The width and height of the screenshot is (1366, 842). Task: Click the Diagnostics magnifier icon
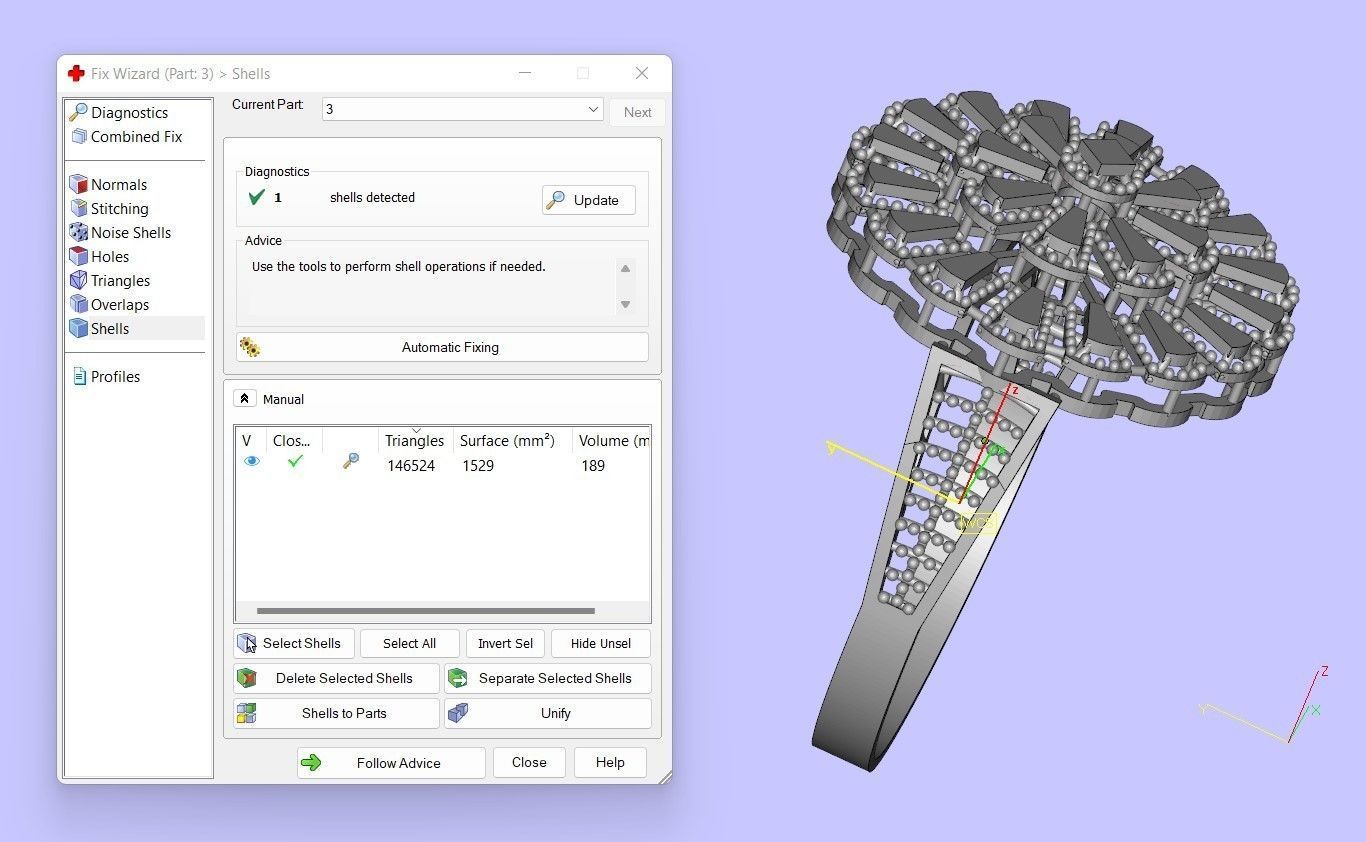pyautogui.click(x=78, y=112)
